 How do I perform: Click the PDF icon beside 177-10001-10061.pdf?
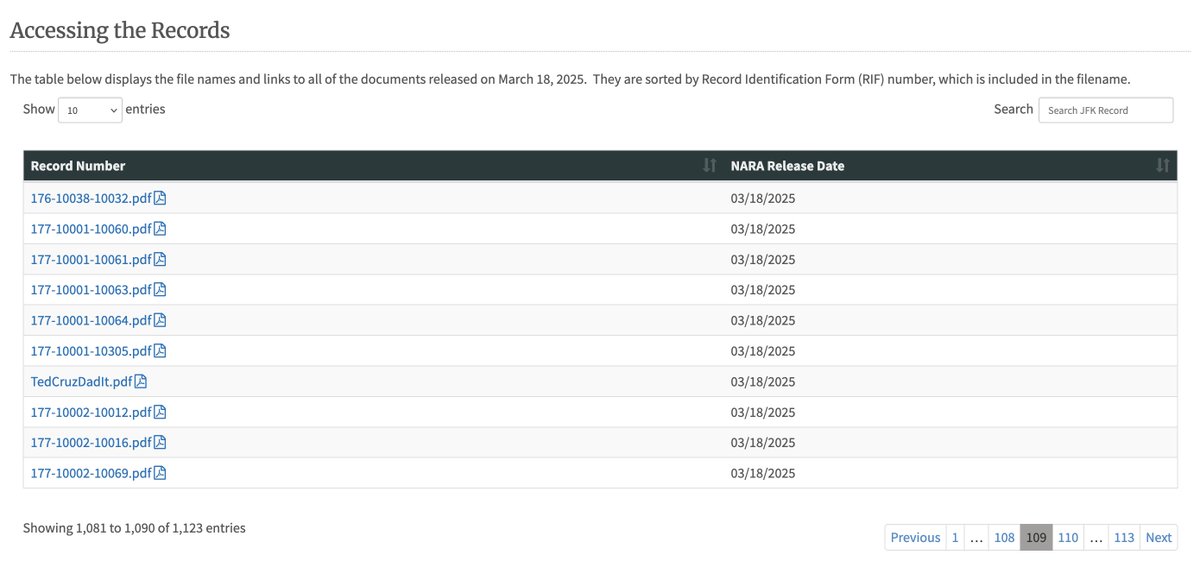[x=160, y=259]
